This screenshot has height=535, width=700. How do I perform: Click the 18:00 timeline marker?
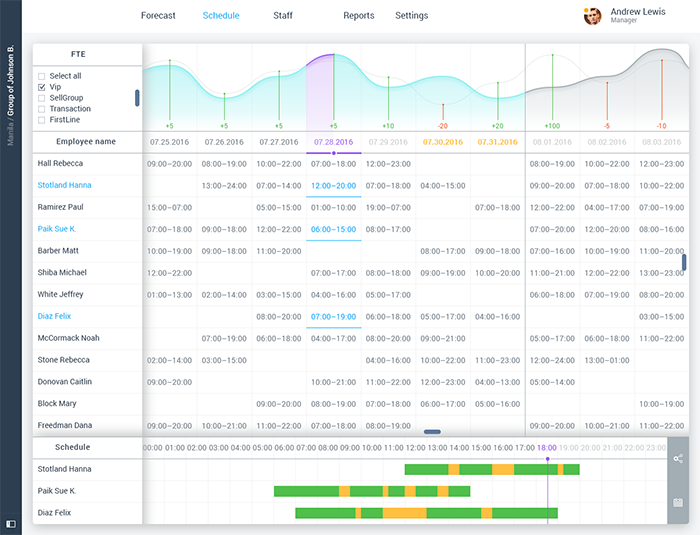(x=547, y=448)
